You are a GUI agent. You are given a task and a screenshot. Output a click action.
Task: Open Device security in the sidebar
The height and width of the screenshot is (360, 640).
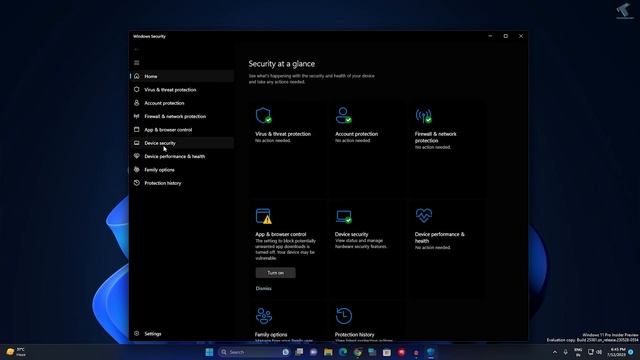click(x=182, y=143)
